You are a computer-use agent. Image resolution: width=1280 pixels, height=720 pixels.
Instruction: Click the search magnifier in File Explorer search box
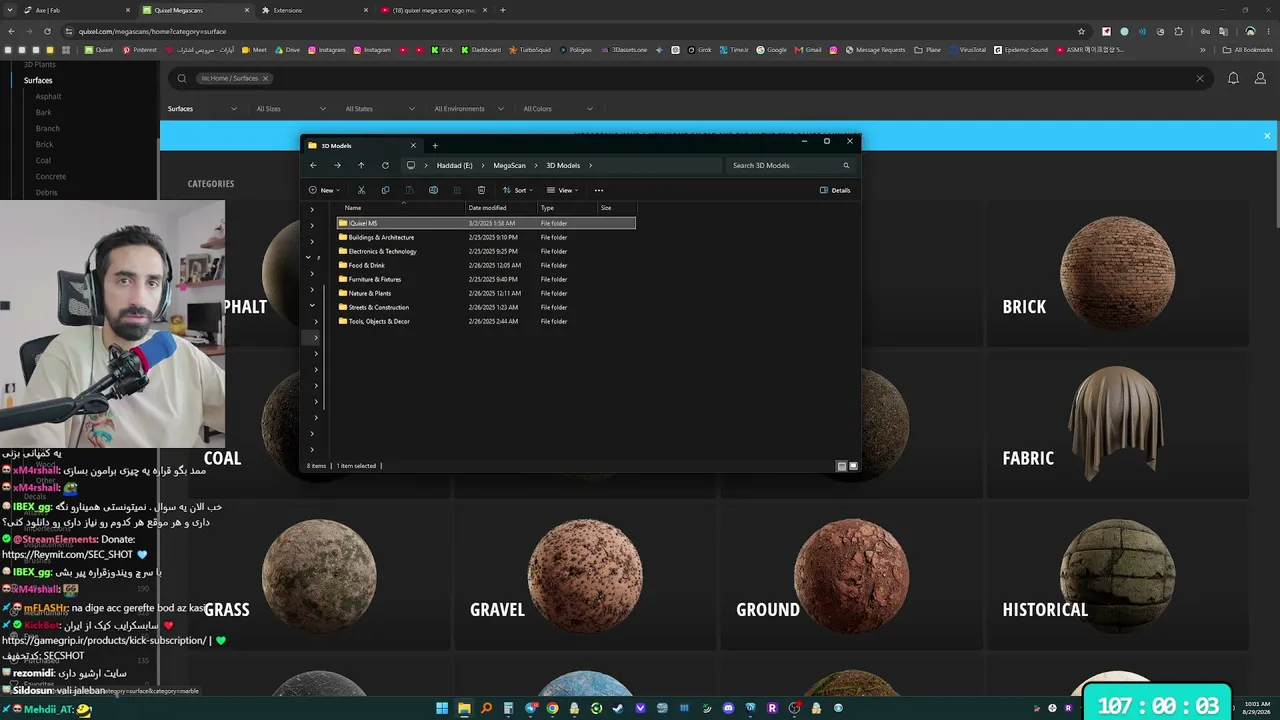(x=846, y=165)
